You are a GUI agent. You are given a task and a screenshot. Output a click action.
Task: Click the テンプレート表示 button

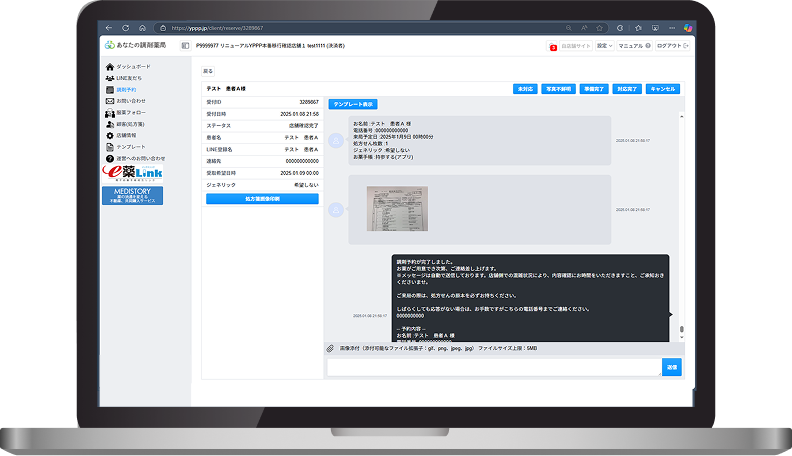[352, 104]
